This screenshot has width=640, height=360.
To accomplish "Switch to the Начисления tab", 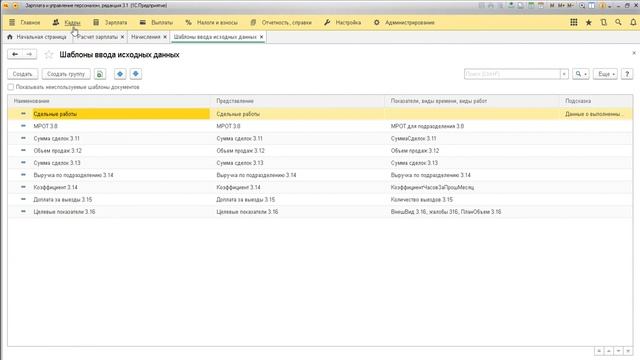I will click(146, 37).
